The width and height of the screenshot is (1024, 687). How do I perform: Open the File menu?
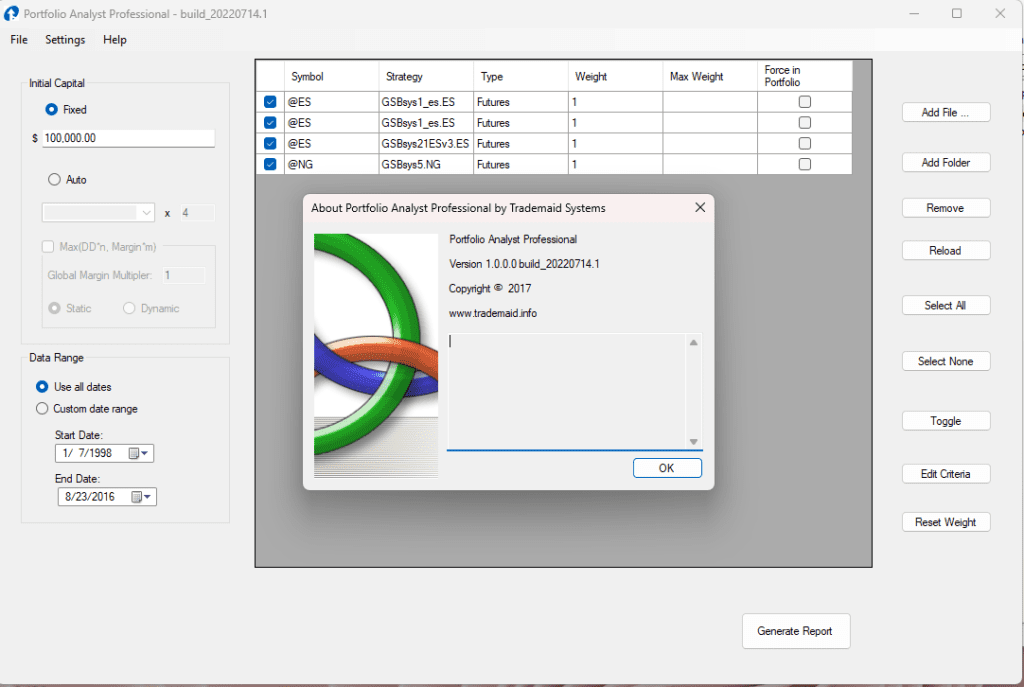pos(19,40)
